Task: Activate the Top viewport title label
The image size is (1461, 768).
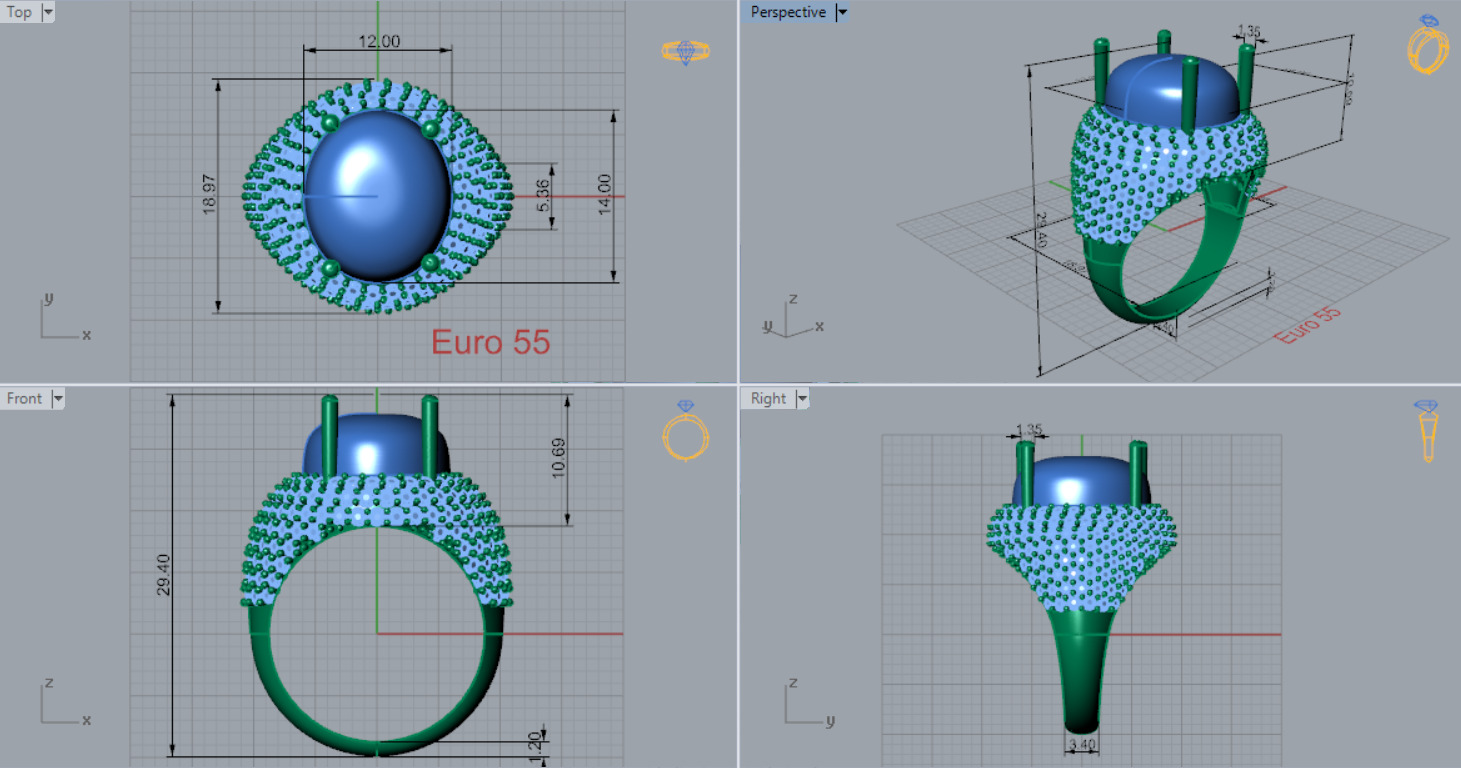Action: (20, 13)
